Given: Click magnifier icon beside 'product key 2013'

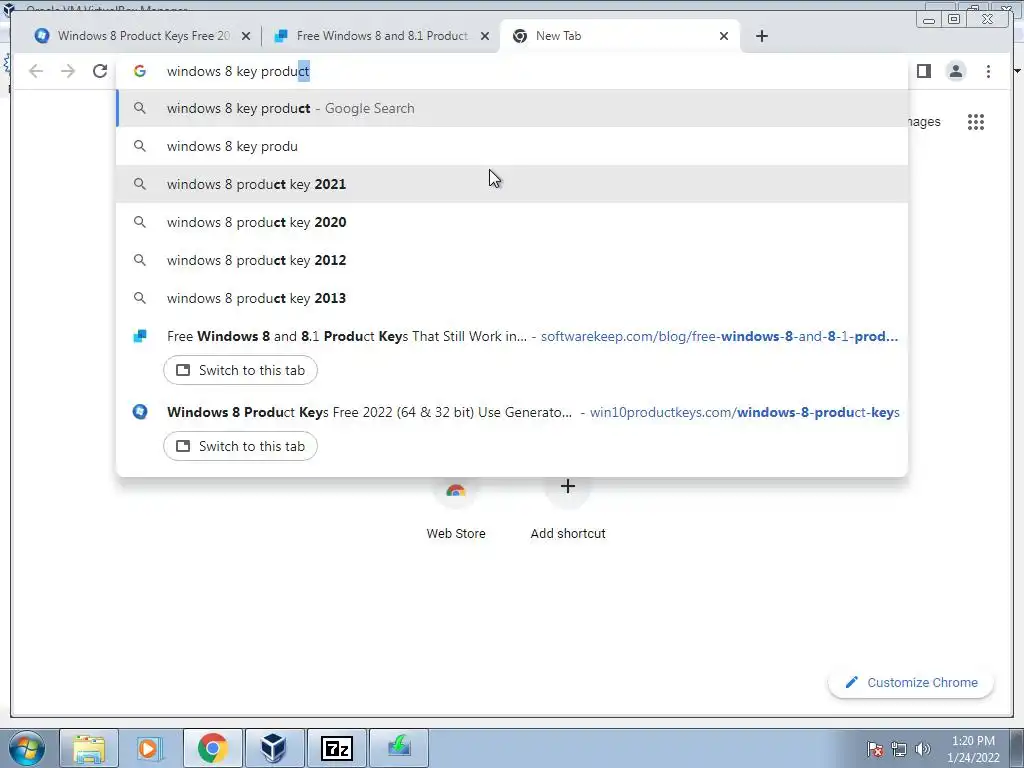Looking at the screenshot, I should click(x=140, y=298).
